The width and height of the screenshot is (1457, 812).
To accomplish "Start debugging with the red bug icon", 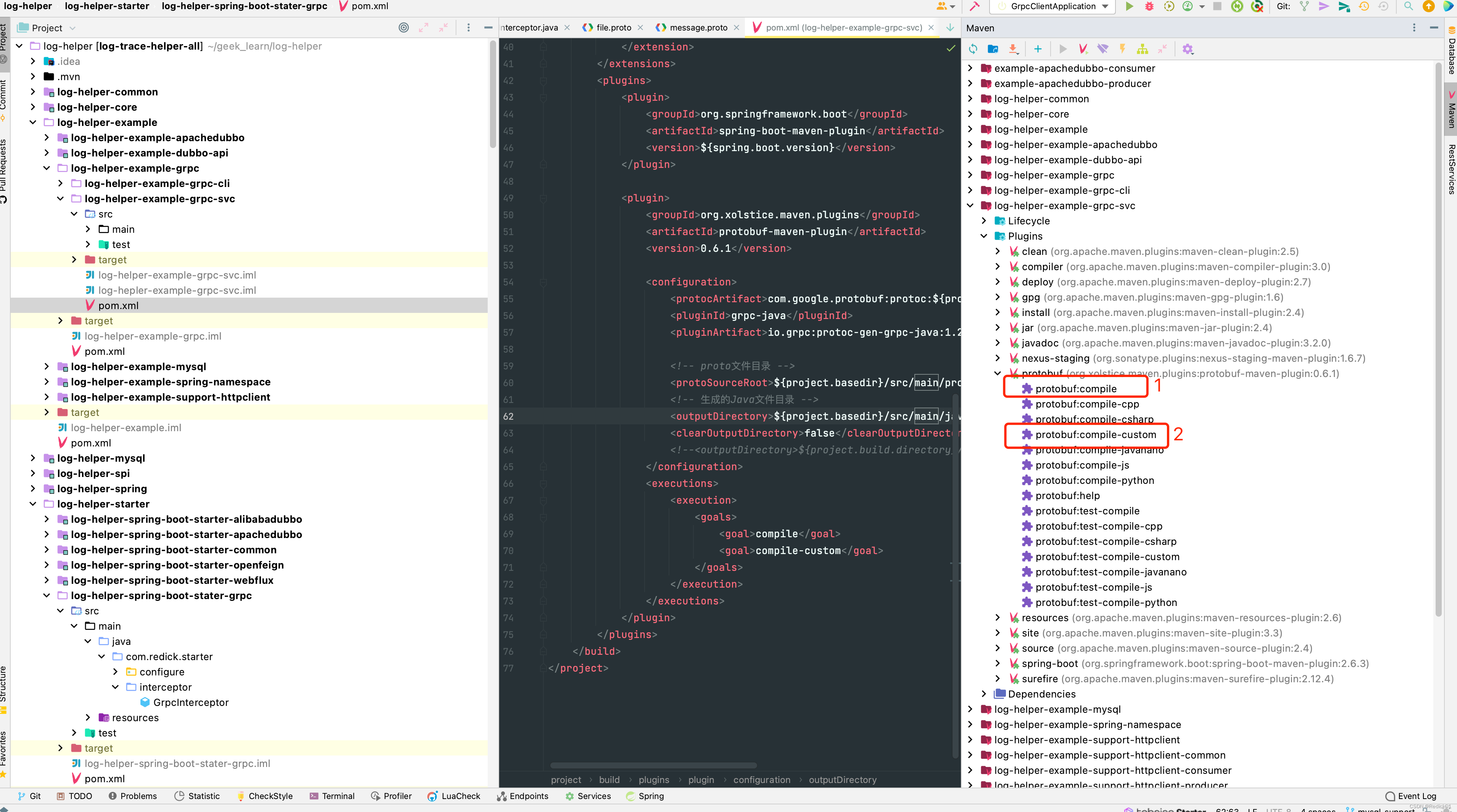I will [x=1149, y=6].
